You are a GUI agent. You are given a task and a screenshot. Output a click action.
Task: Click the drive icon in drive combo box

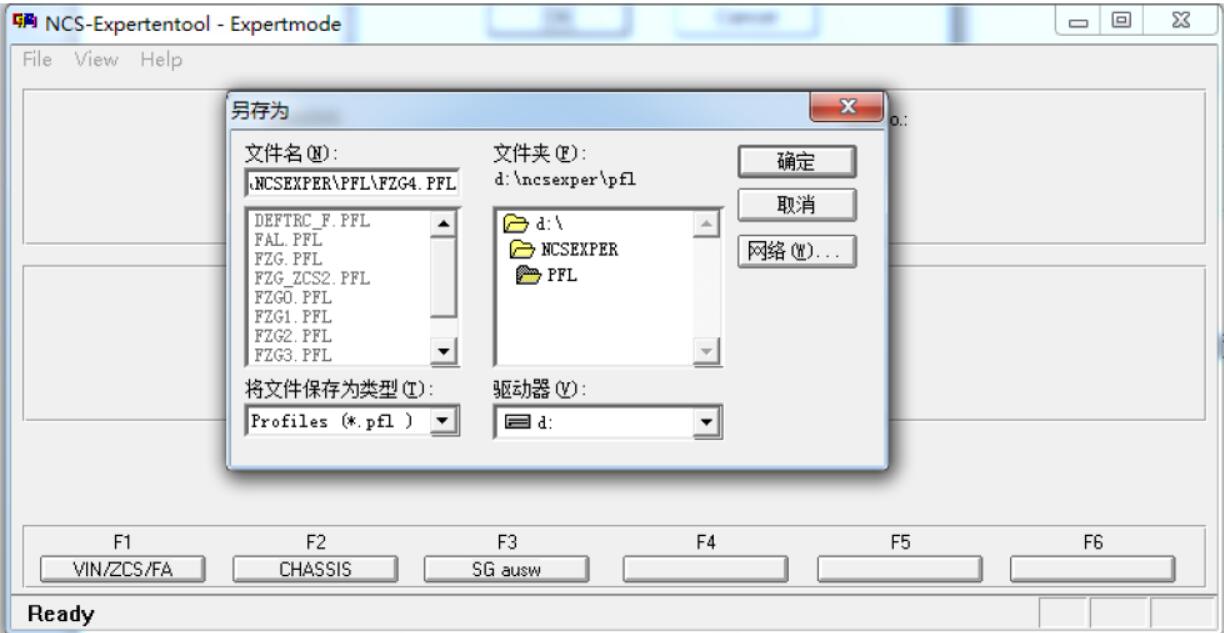516,423
